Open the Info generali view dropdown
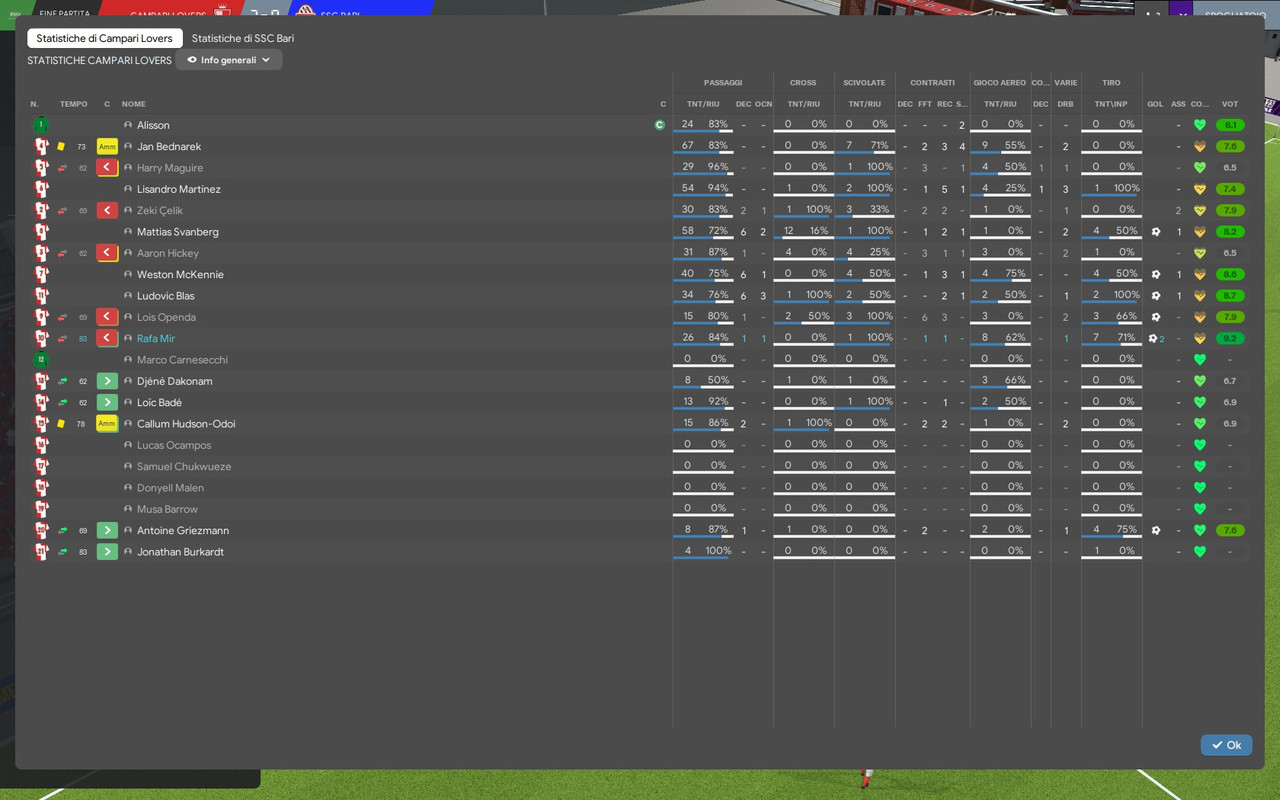The image size is (1280, 800). [229, 60]
